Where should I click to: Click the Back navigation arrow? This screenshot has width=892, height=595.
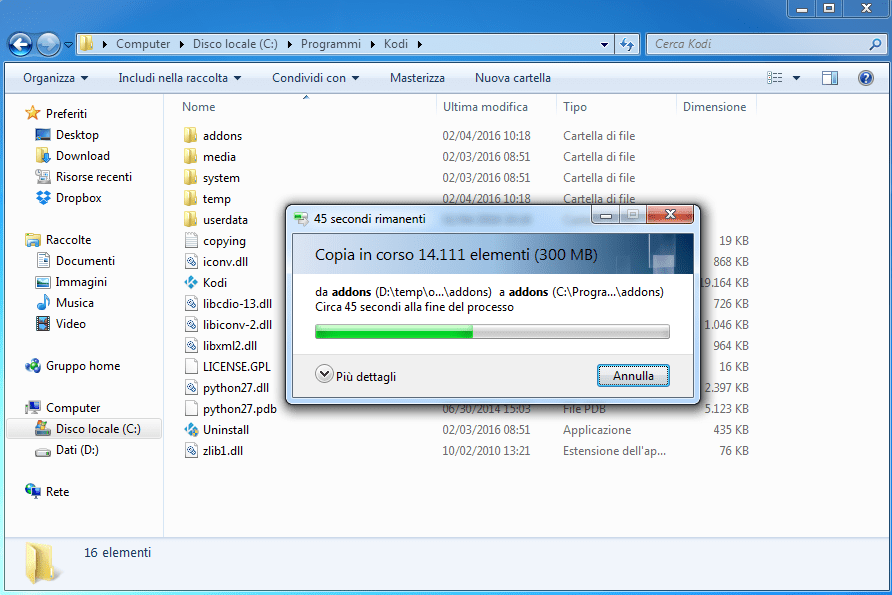[20, 44]
